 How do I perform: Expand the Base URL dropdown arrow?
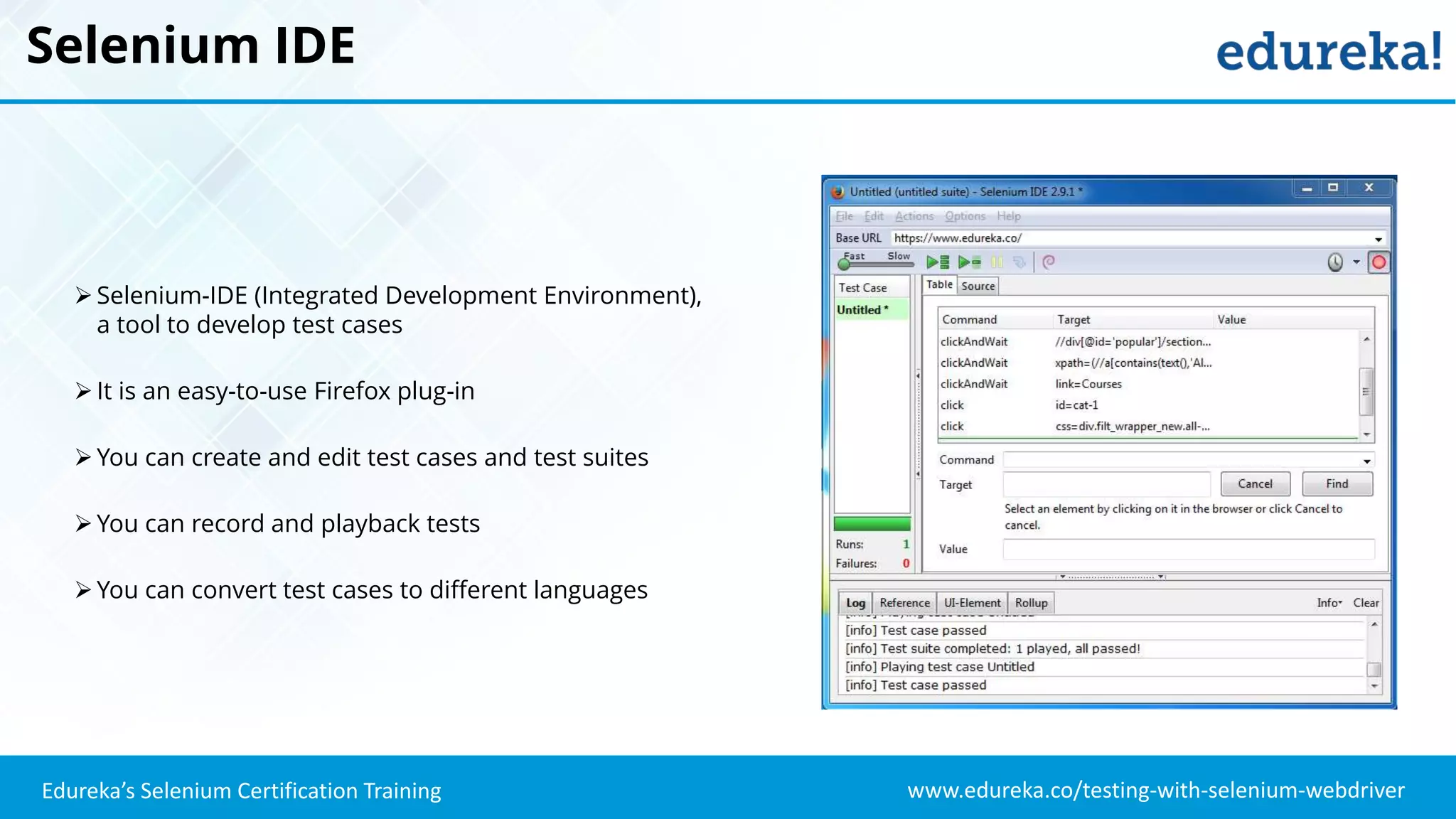click(x=1378, y=239)
